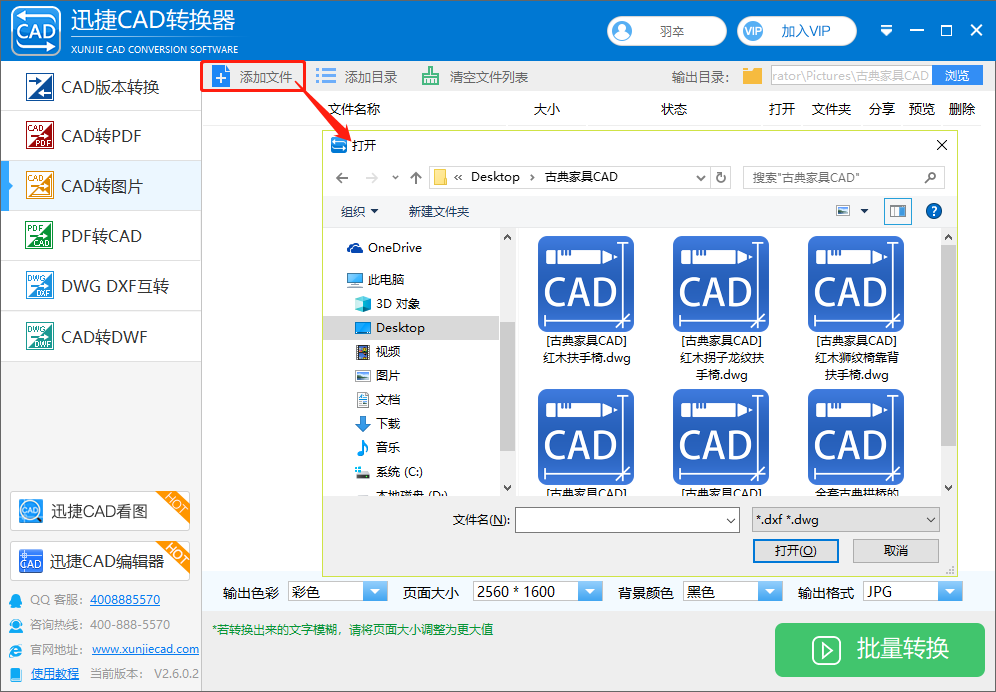Click the Clear File List broom icon
This screenshot has height=692, width=996.
(430, 76)
